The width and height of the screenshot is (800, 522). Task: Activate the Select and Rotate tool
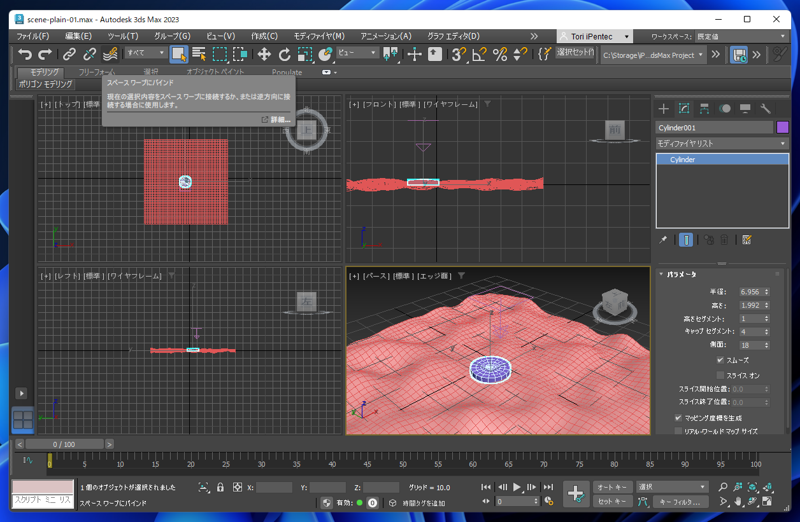tap(284, 54)
